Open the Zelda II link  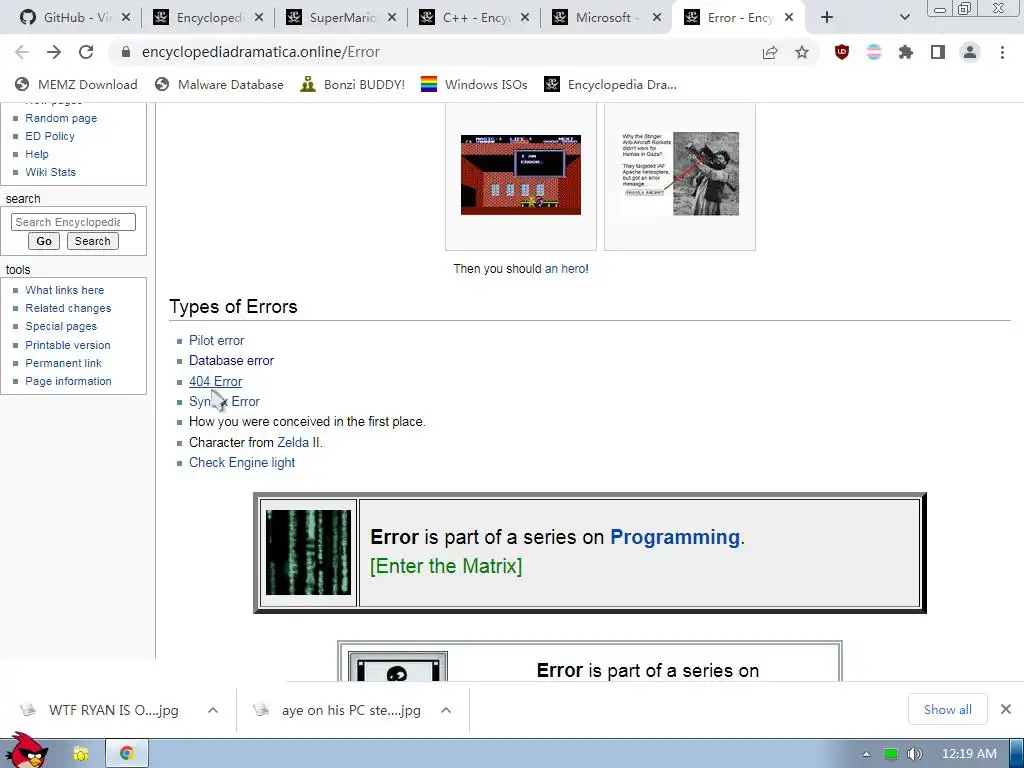pyautogui.click(x=293, y=442)
